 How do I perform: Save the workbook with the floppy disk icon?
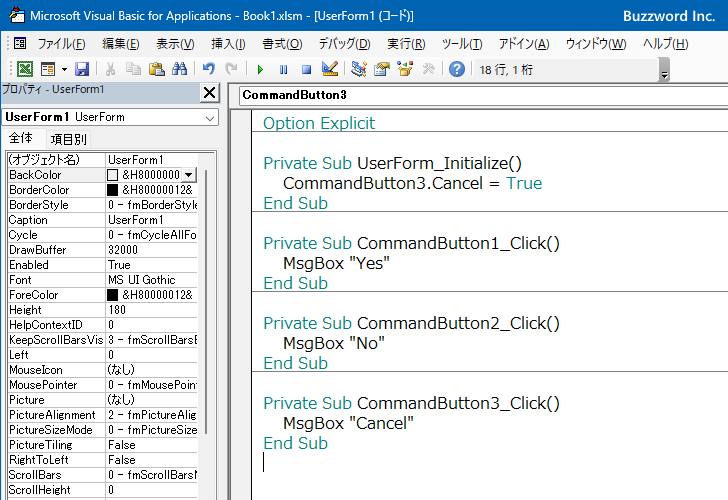(x=82, y=69)
